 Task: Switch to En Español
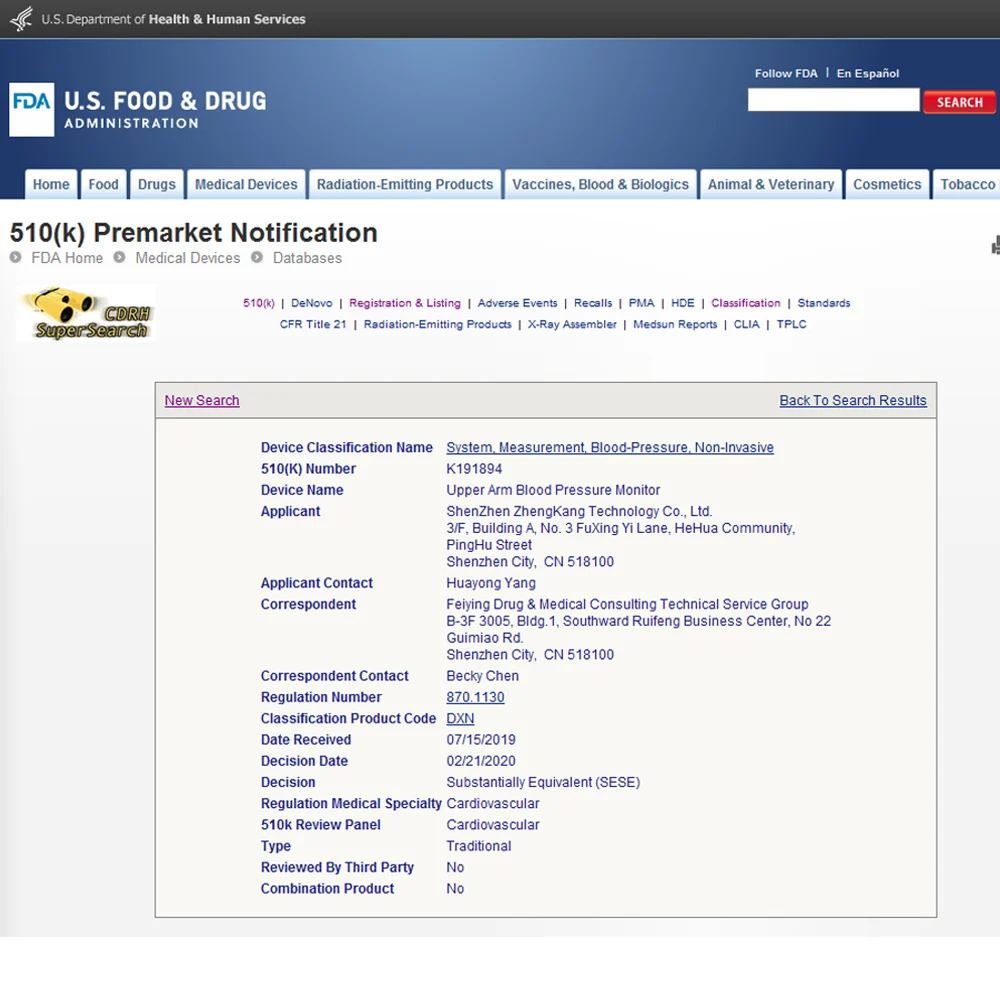point(867,73)
